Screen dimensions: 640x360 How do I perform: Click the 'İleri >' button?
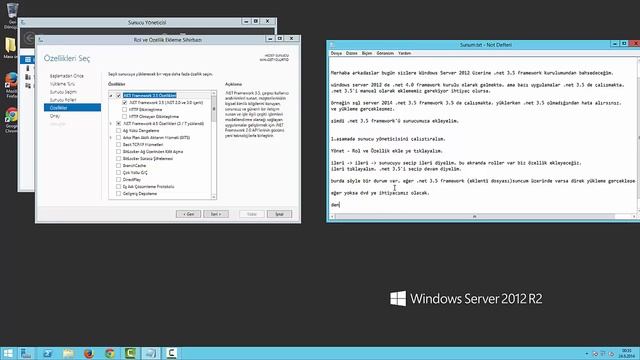(216, 214)
